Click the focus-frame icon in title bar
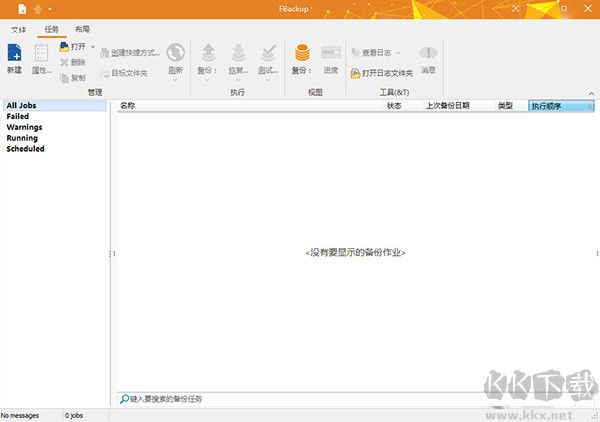The height and width of the screenshot is (422, 600). click(516, 9)
